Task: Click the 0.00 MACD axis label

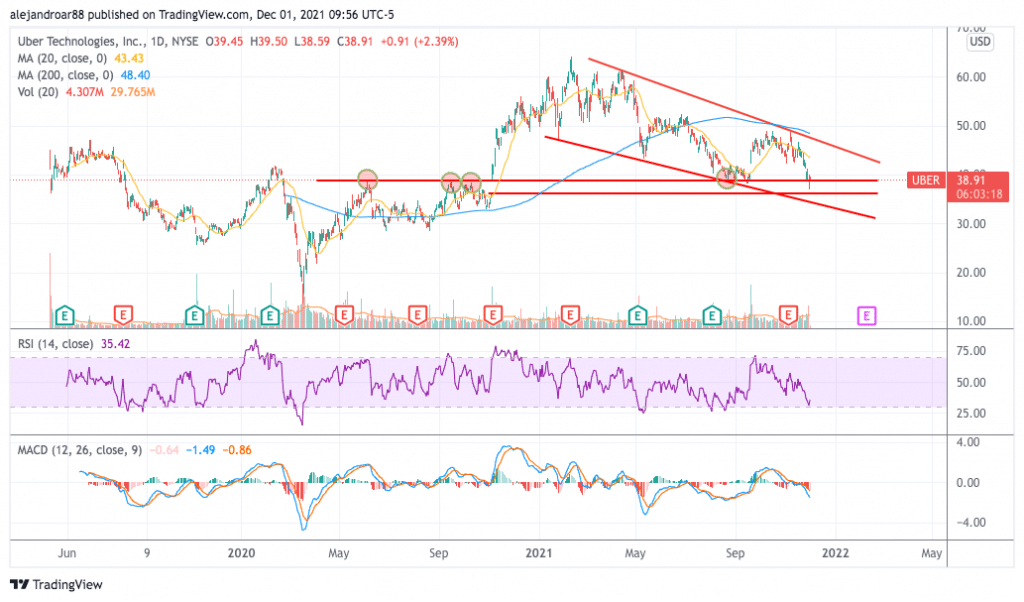Action: coord(968,483)
